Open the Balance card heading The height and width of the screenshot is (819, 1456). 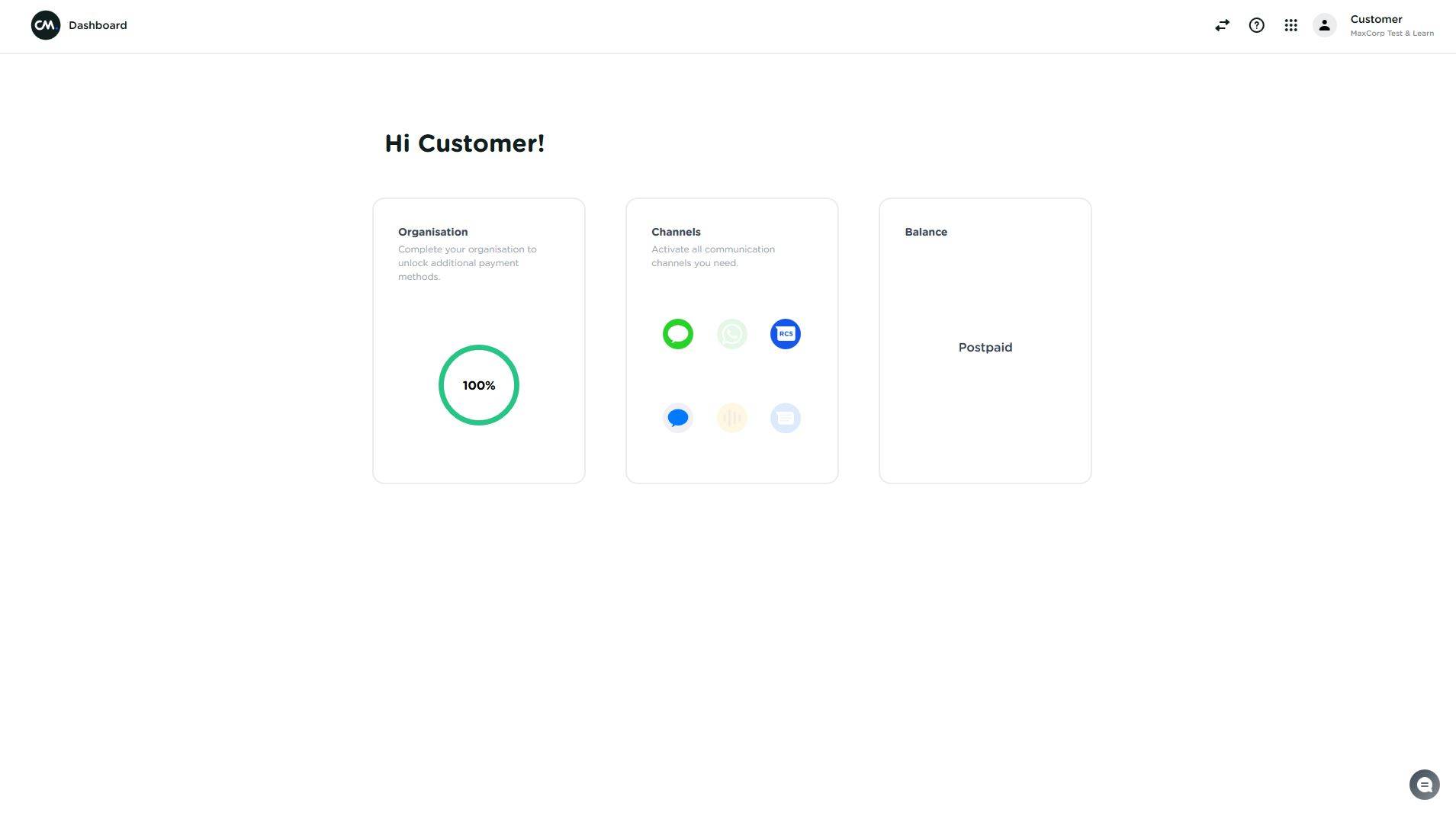[x=925, y=232]
